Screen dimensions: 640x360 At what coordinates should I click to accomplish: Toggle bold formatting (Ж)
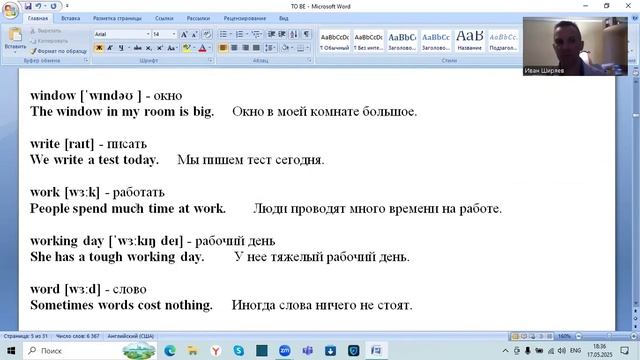point(99,48)
